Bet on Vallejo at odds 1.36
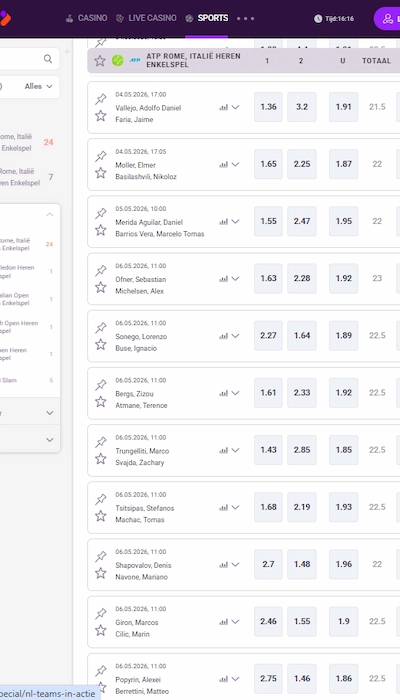 point(268,107)
